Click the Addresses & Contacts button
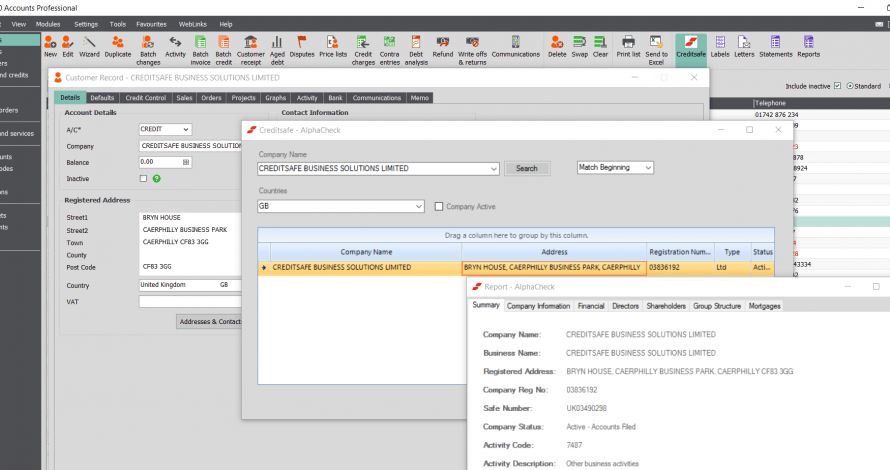890x470 pixels. [x=209, y=321]
